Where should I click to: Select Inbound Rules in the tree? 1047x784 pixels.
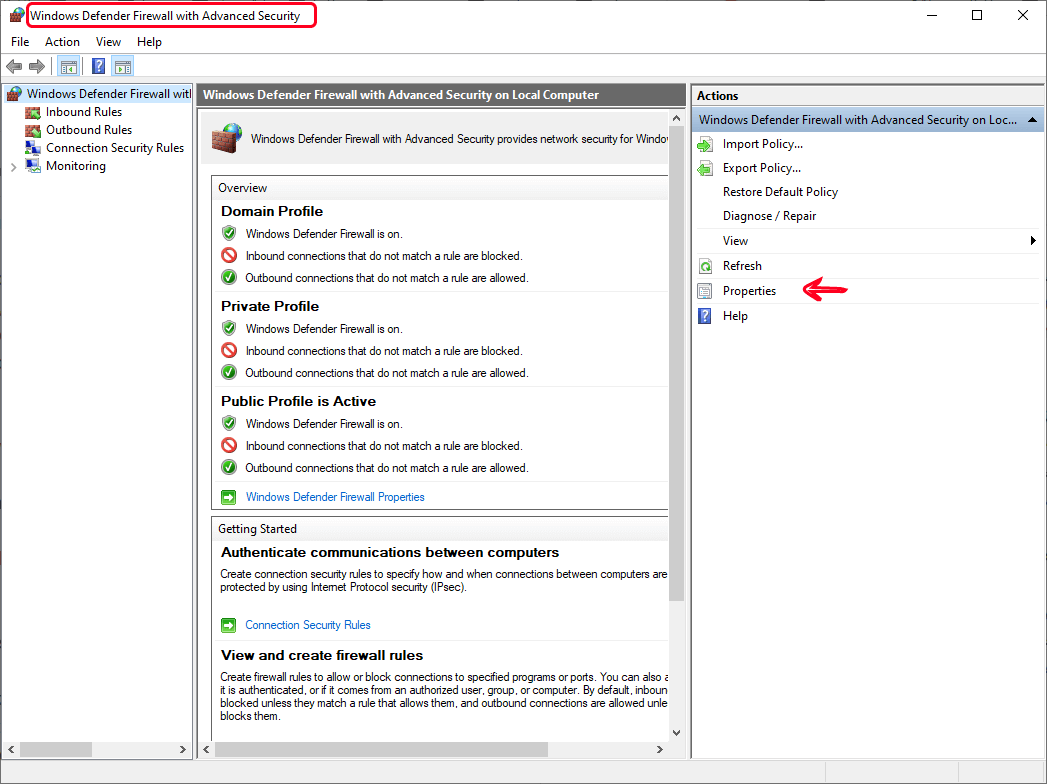(x=83, y=112)
